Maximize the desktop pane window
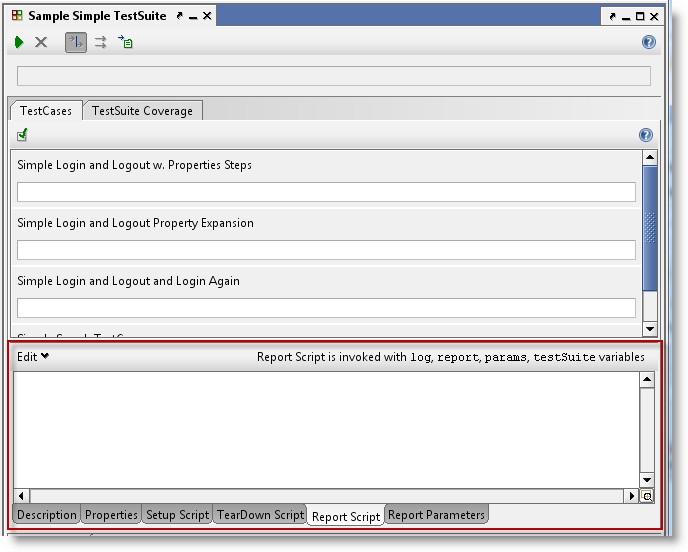The image size is (688, 552). (x=640, y=16)
